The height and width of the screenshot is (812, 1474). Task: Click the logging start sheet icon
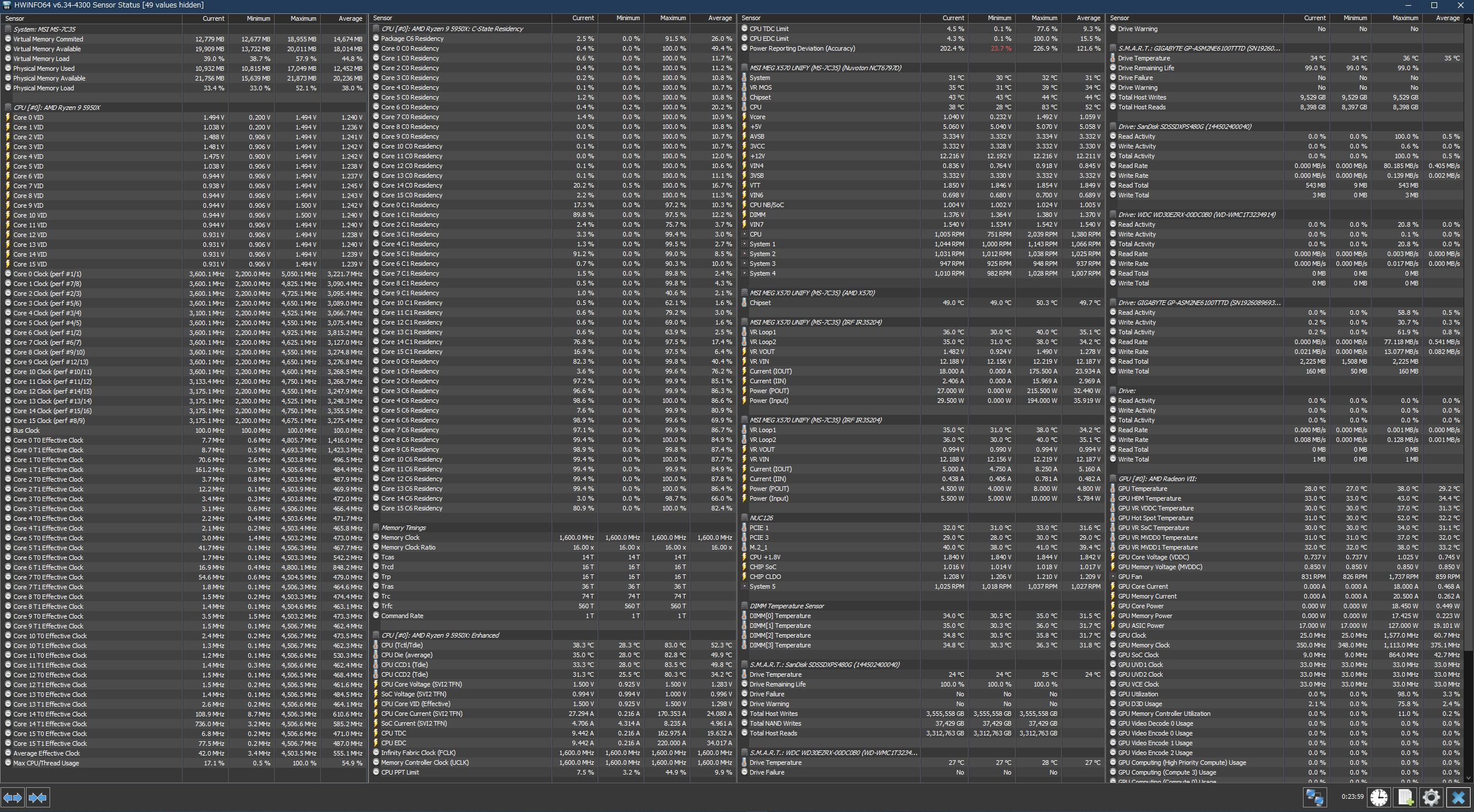[1405, 797]
